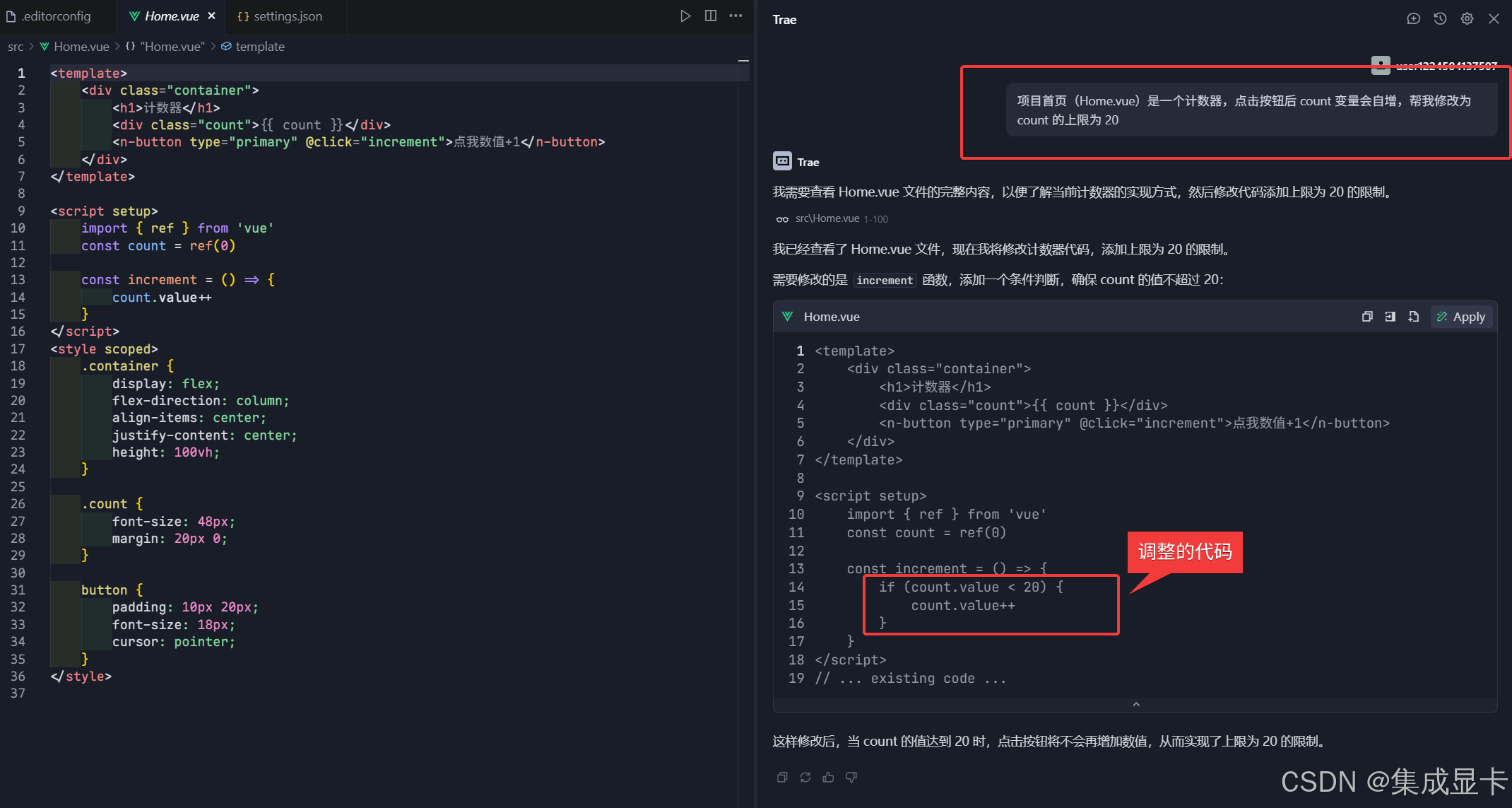This screenshot has height=808, width=1512.
Task: Open chat history in Trae panel
Action: tap(1440, 19)
